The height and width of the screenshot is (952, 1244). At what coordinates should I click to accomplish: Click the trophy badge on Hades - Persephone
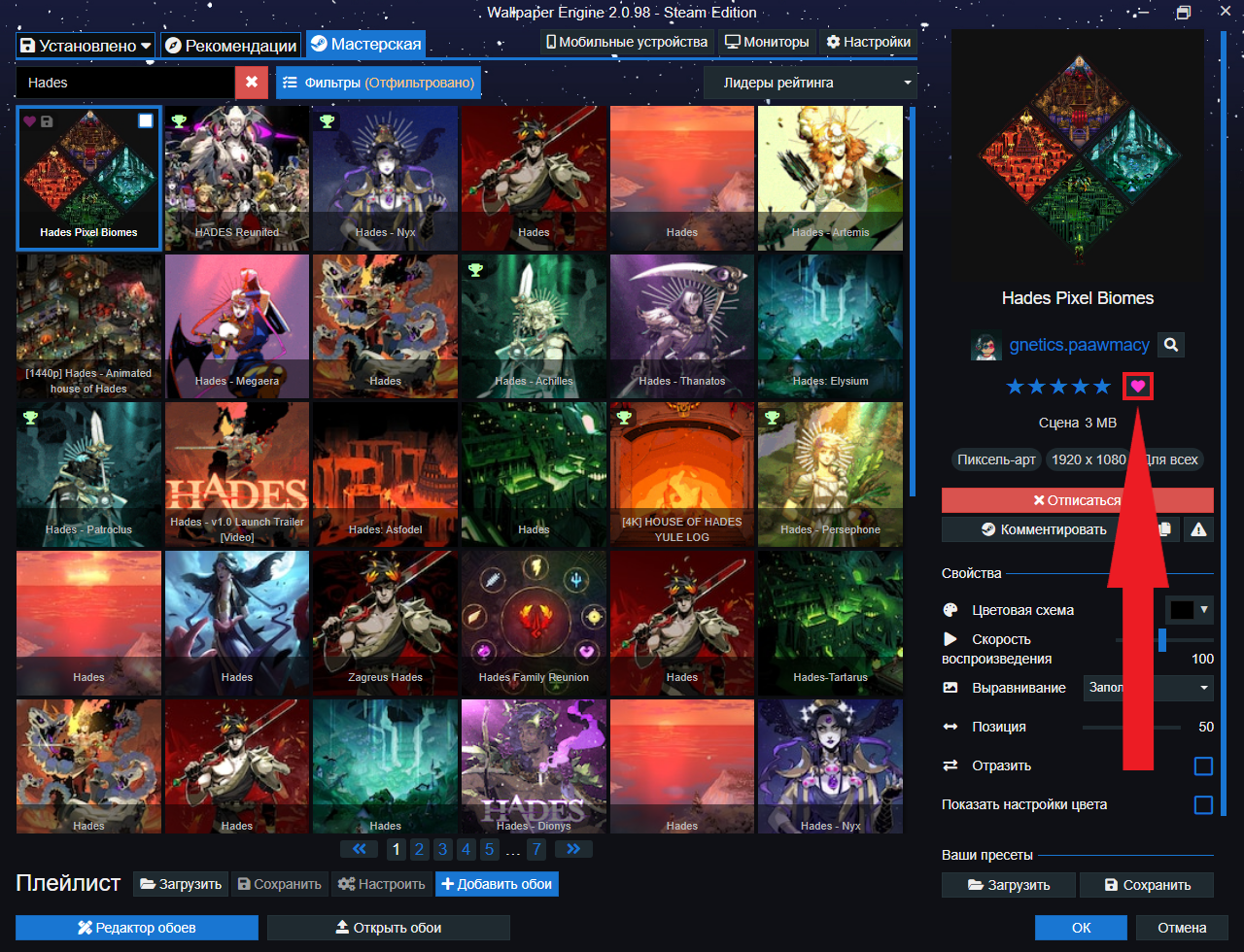pos(772,419)
